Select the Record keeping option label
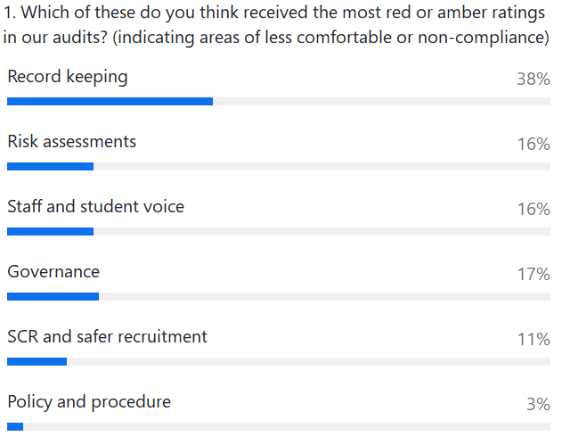The height and width of the screenshot is (439, 561). [68, 77]
